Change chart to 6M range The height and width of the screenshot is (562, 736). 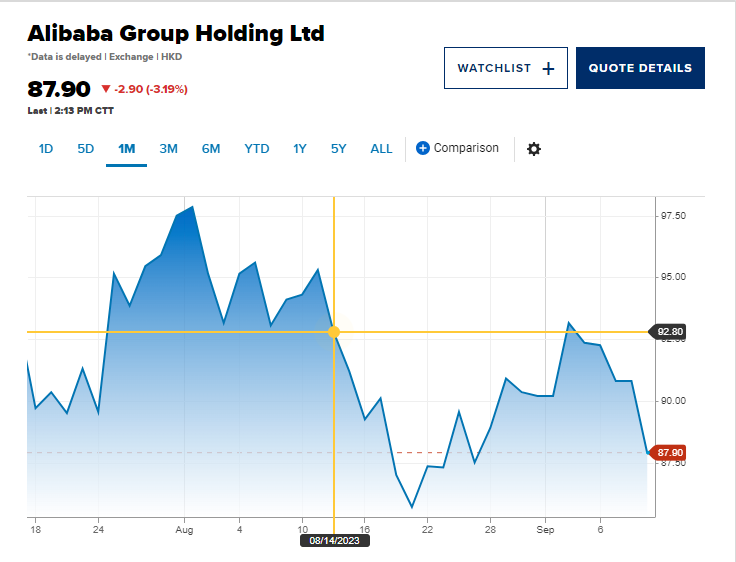pyautogui.click(x=211, y=149)
